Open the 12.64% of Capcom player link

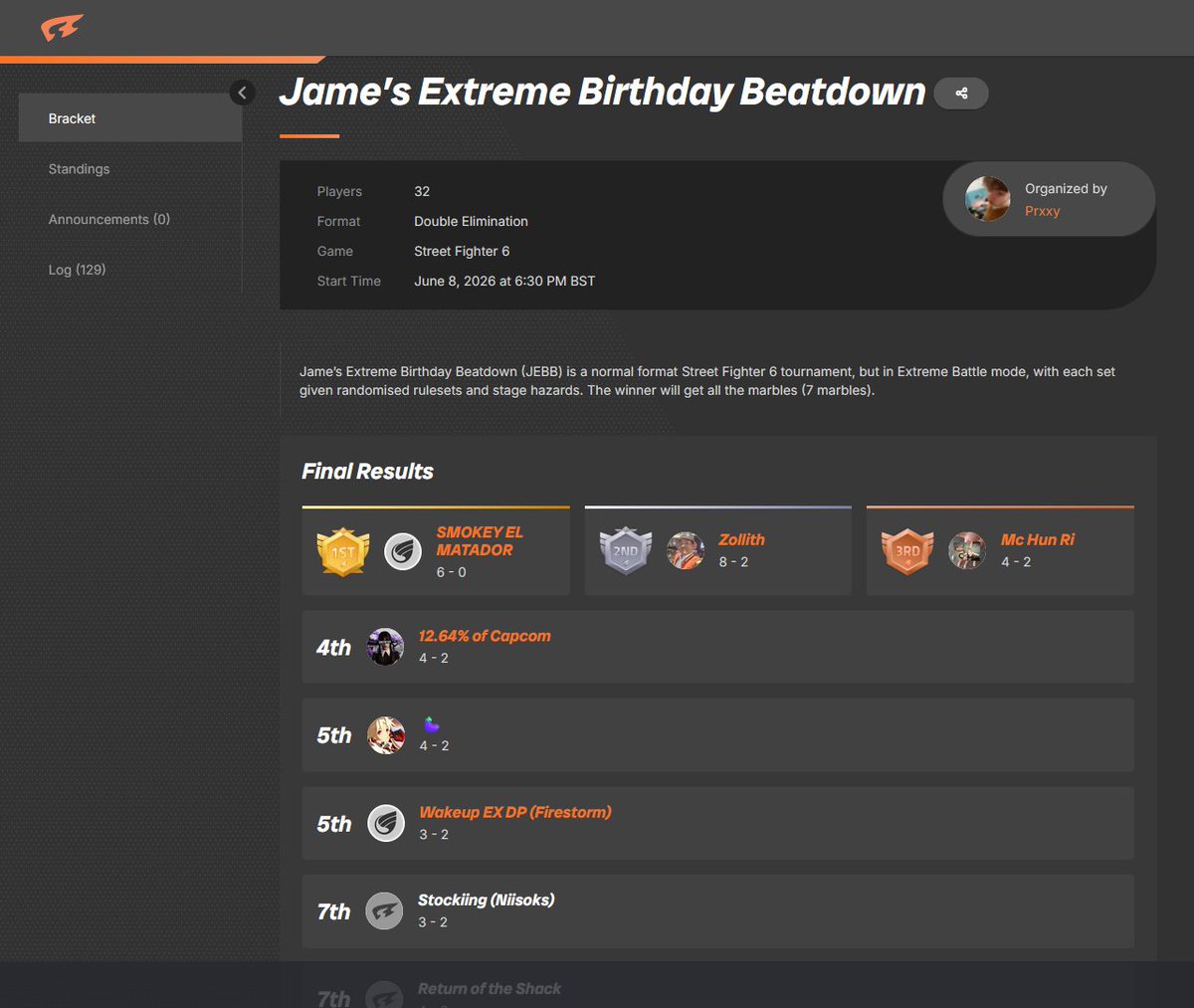coord(485,636)
